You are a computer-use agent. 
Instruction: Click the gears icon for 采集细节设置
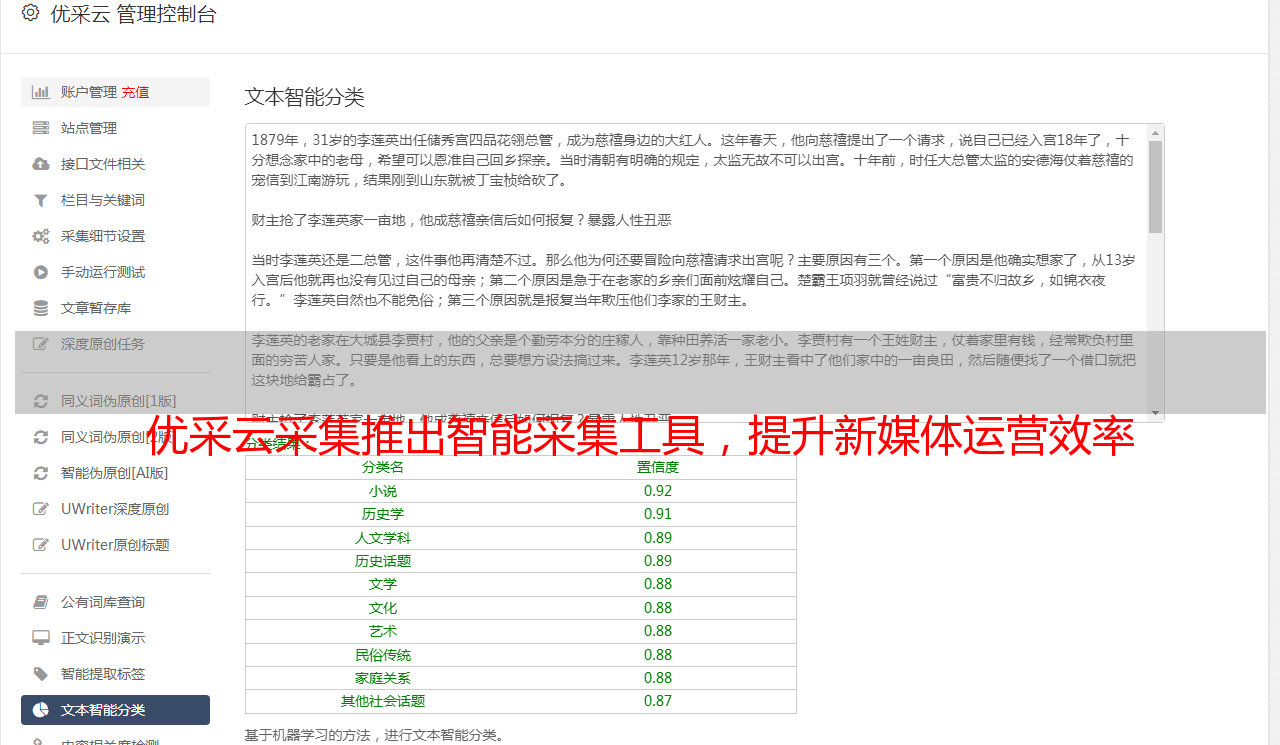pyautogui.click(x=41, y=236)
